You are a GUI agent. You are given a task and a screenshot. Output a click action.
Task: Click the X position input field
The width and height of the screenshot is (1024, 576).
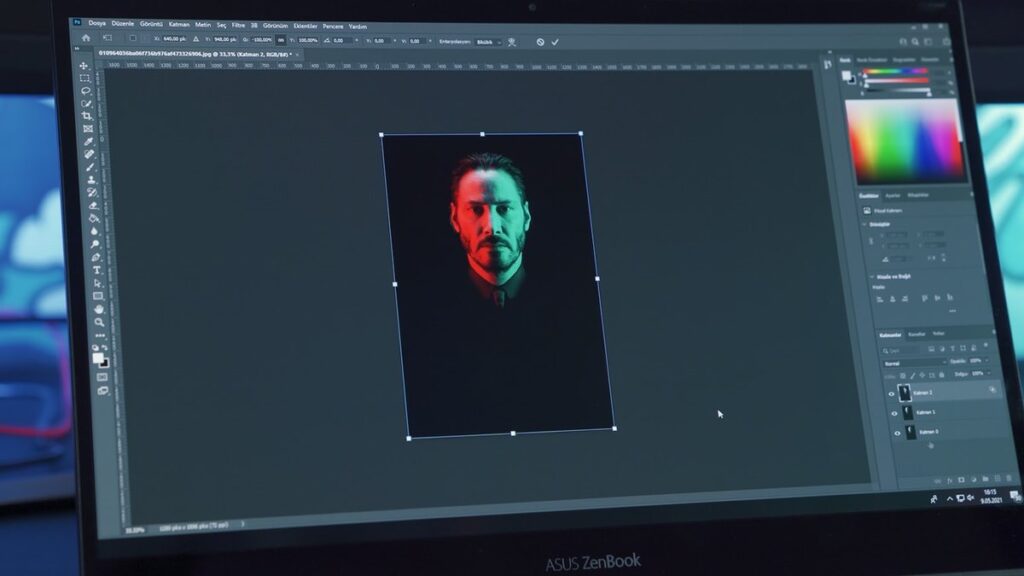coord(174,39)
